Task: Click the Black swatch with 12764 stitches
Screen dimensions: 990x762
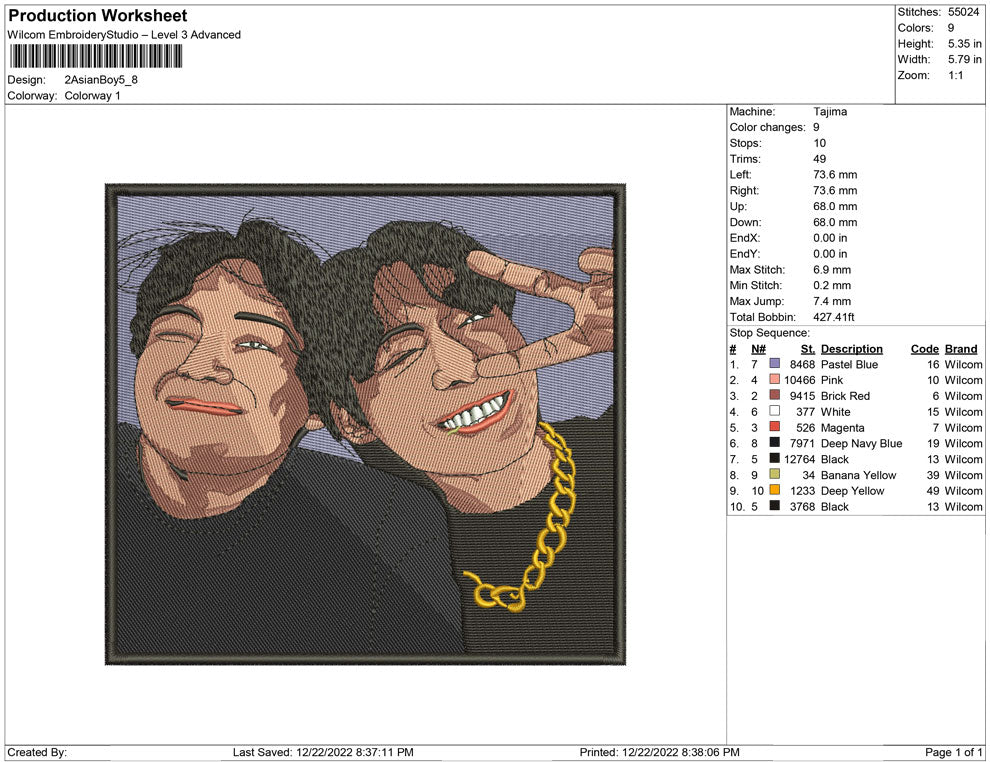Action: (774, 458)
